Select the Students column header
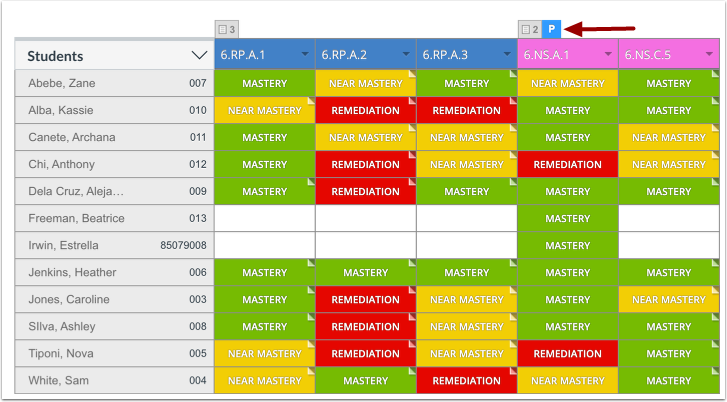This screenshot has width=727, height=402. 115,55
